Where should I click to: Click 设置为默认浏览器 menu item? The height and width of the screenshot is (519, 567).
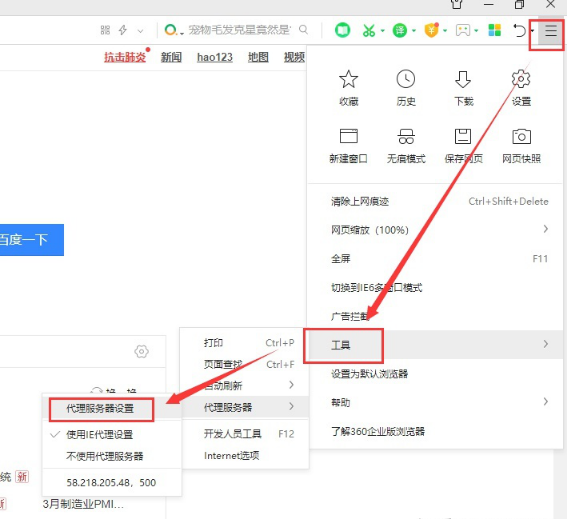436,373
